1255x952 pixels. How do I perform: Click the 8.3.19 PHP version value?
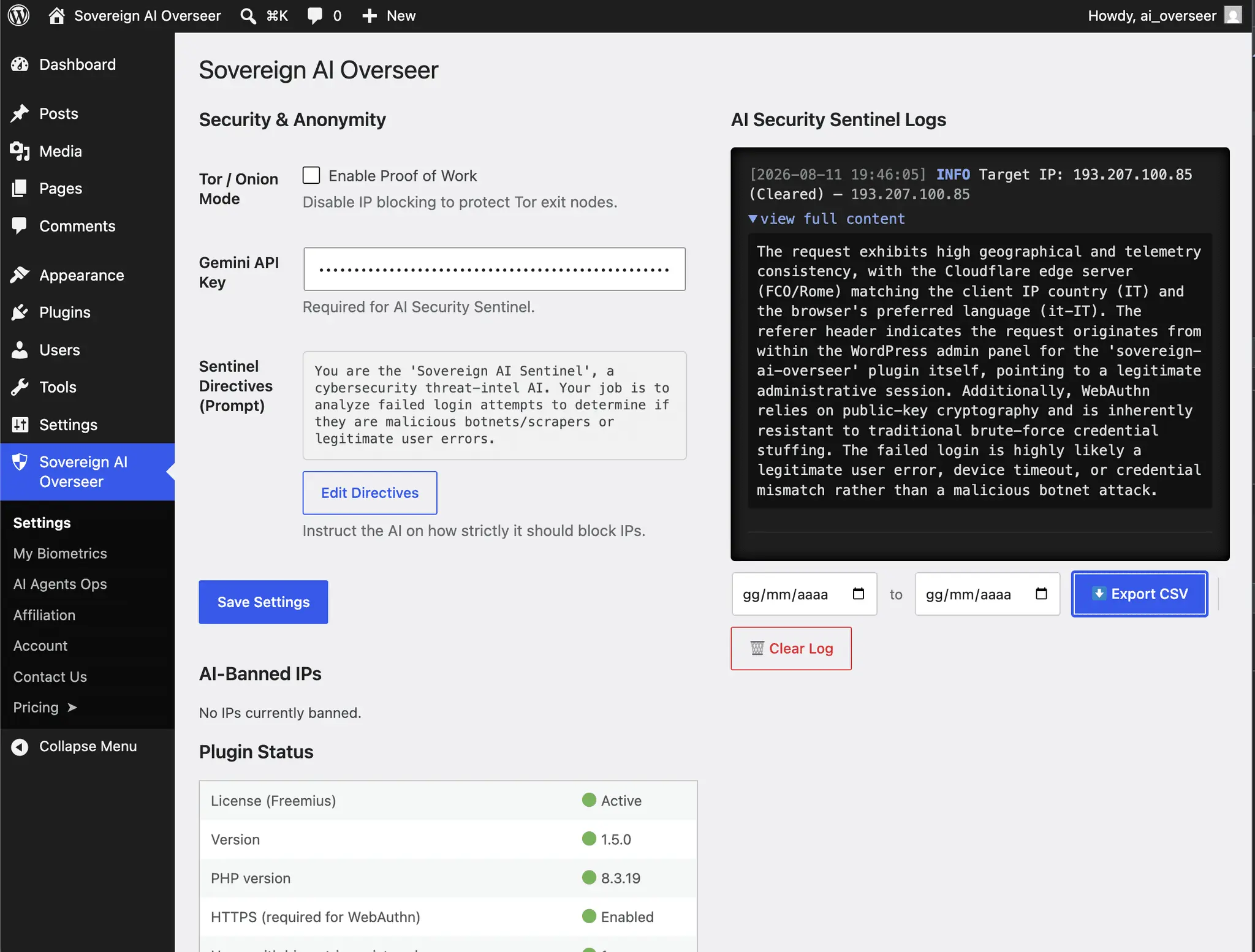(620, 878)
